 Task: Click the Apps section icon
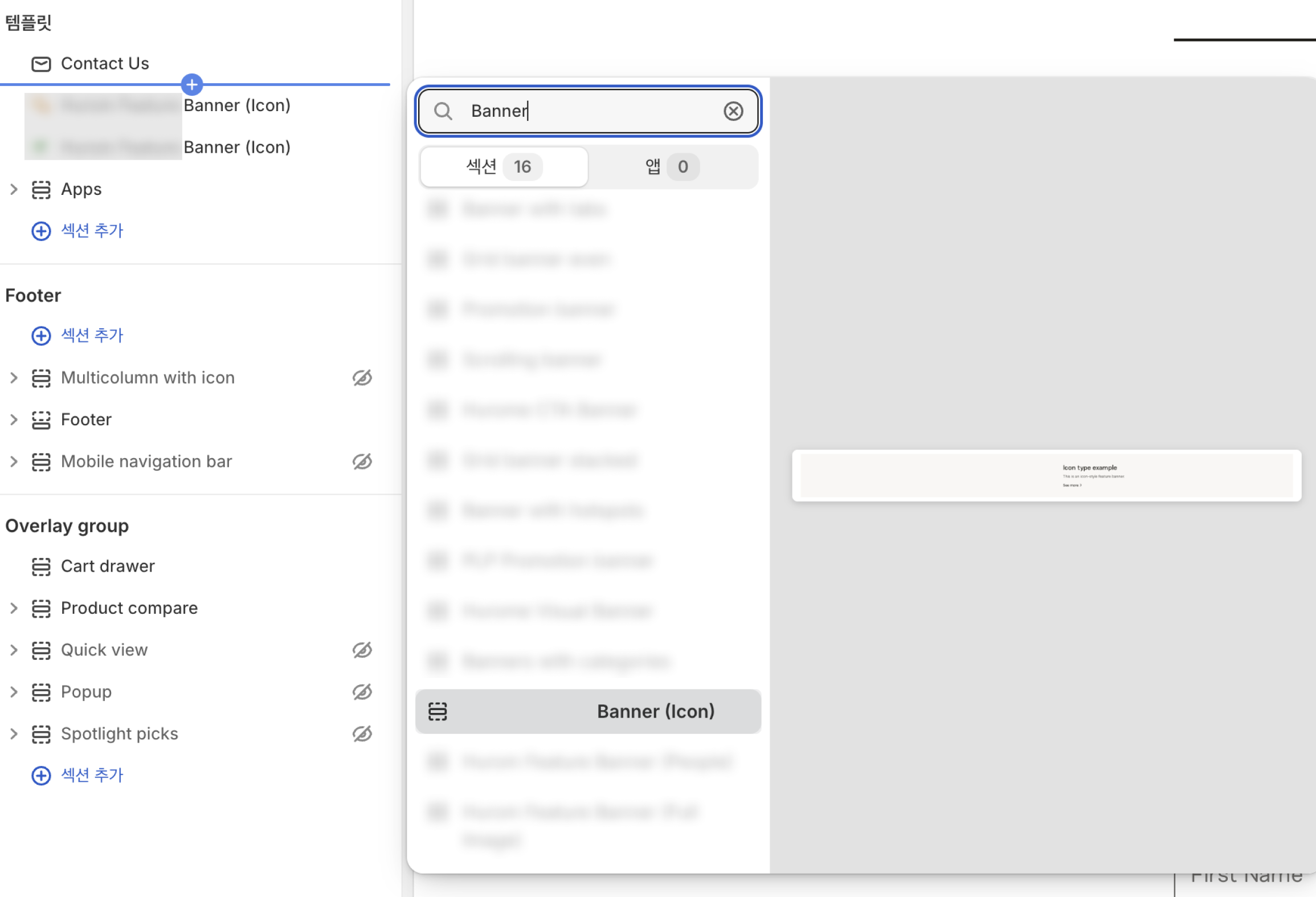tap(41, 189)
